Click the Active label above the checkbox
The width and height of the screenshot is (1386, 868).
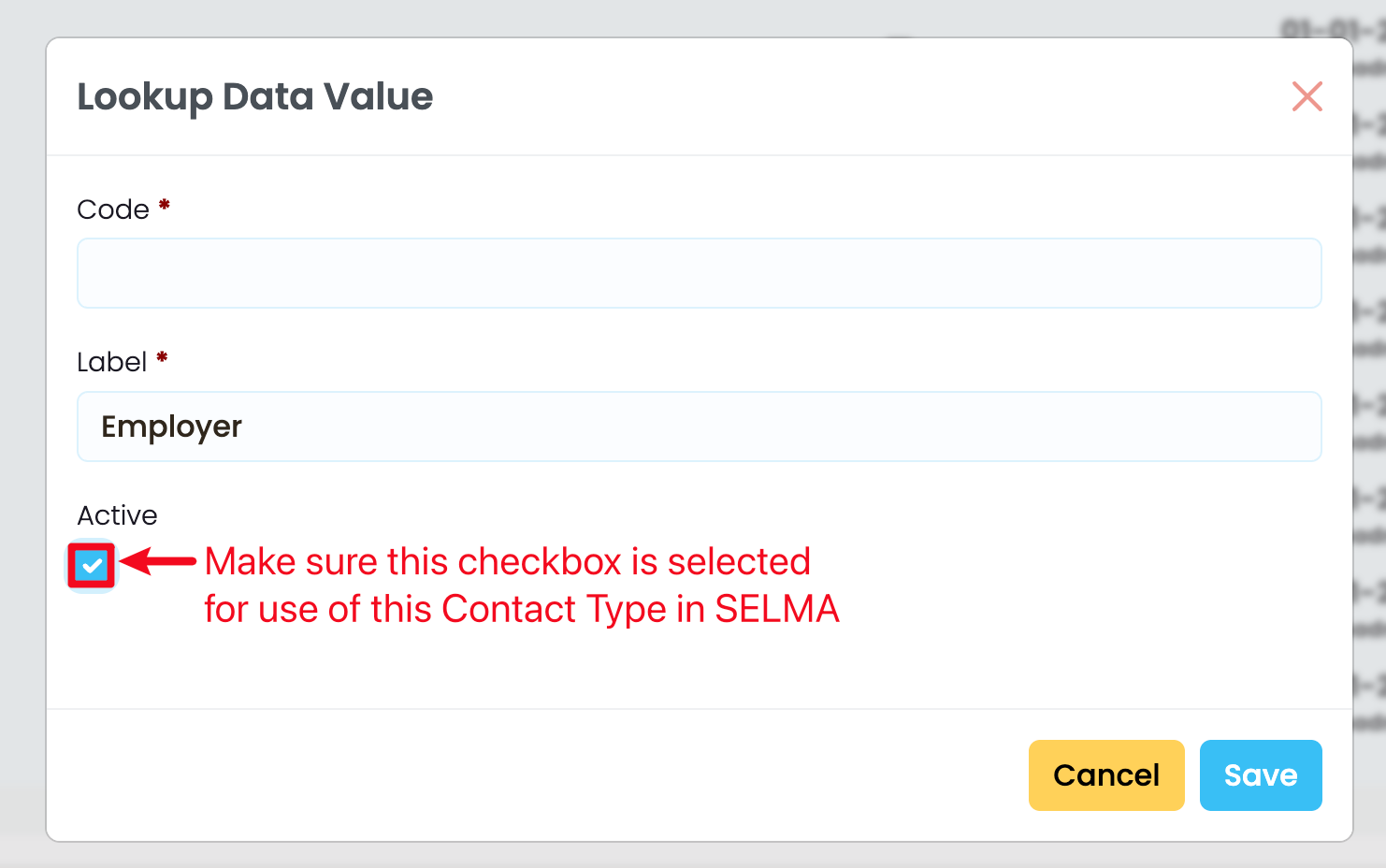(x=117, y=515)
